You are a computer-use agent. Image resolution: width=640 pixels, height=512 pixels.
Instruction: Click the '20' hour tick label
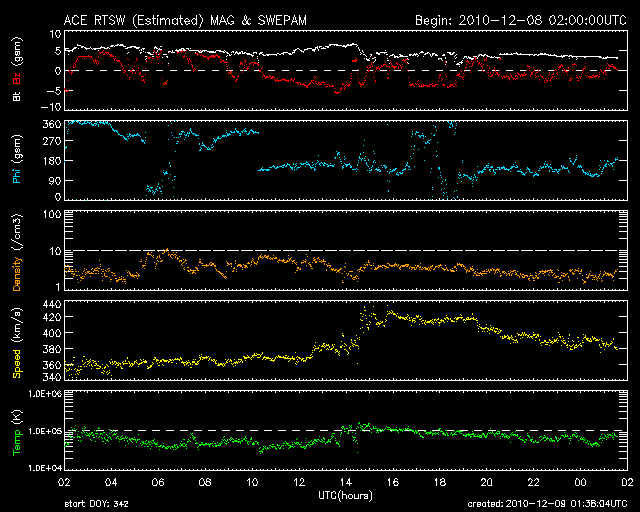coord(487,482)
